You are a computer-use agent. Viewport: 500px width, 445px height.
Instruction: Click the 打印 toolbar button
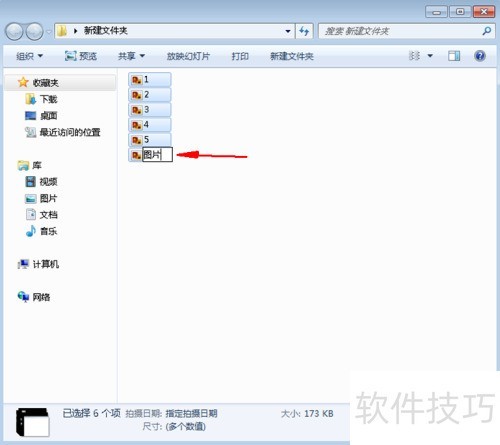click(x=240, y=56)
